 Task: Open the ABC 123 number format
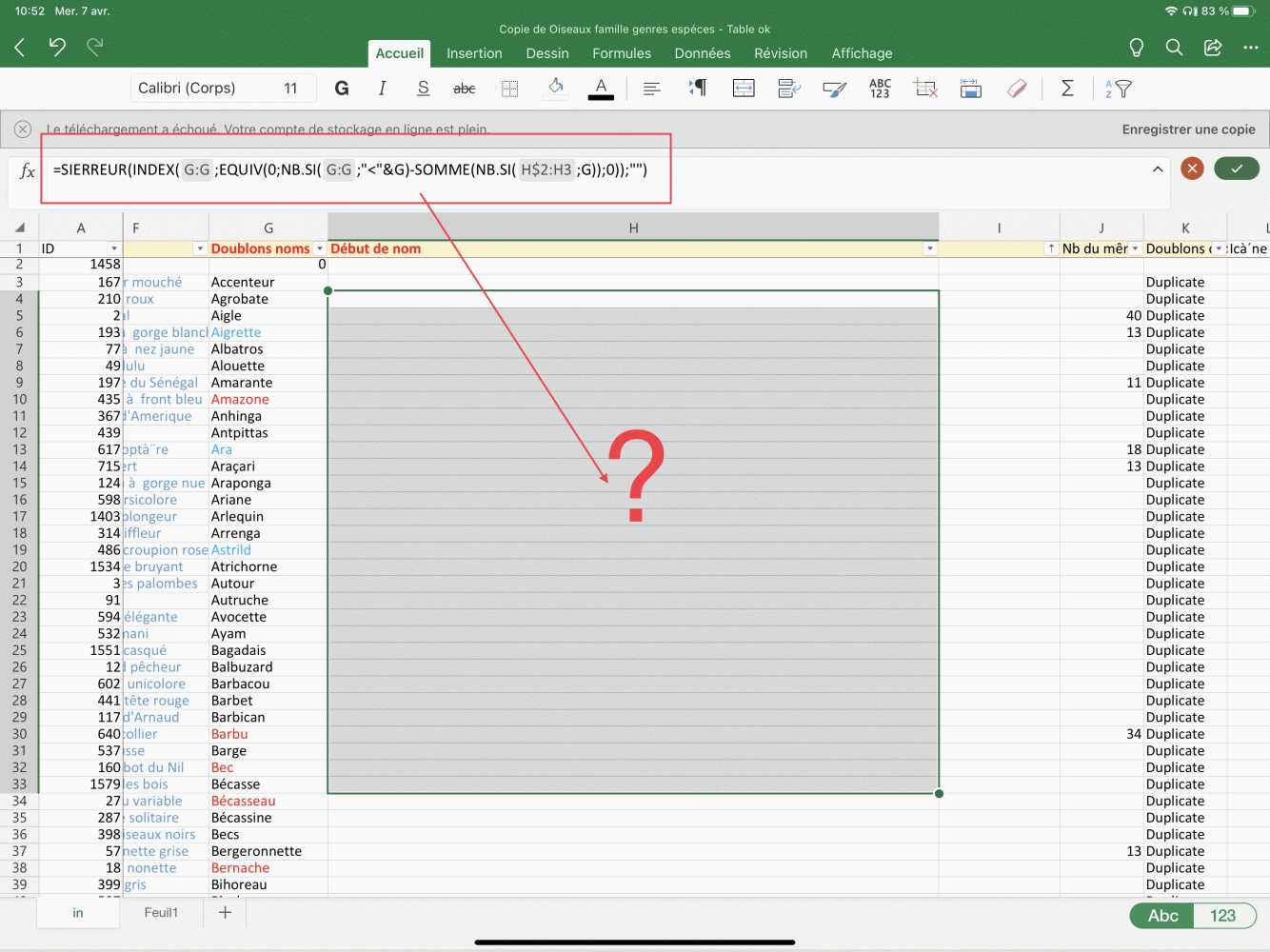tap(880, 89)
